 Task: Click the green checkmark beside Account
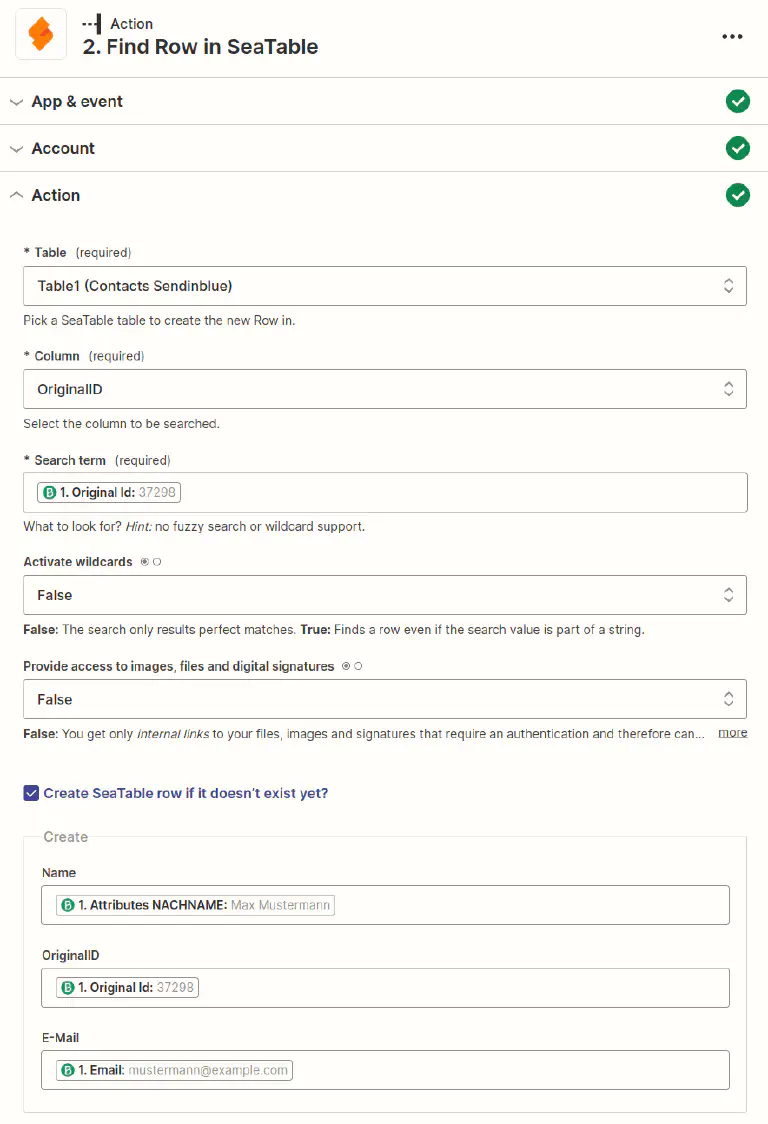737,148
